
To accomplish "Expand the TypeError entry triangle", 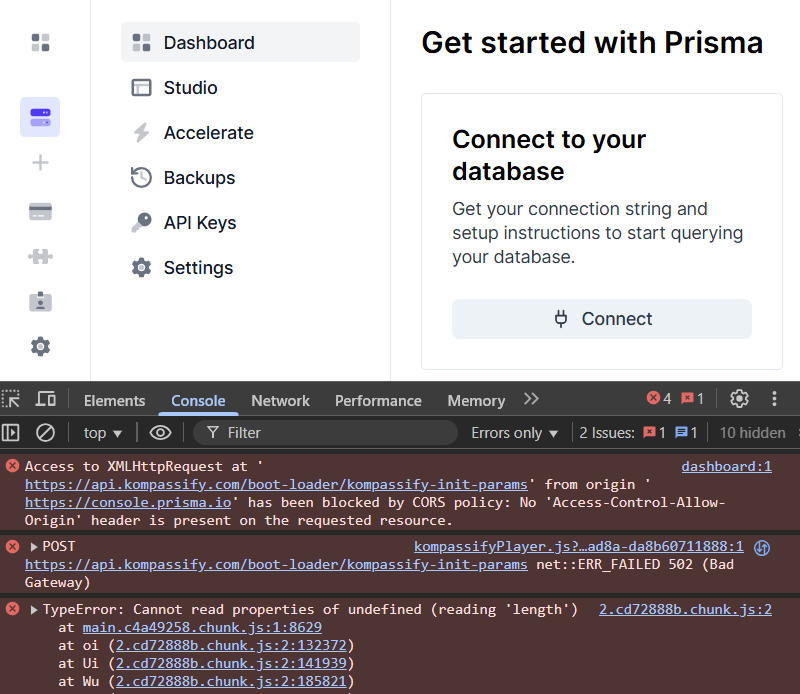I will 34,610.
